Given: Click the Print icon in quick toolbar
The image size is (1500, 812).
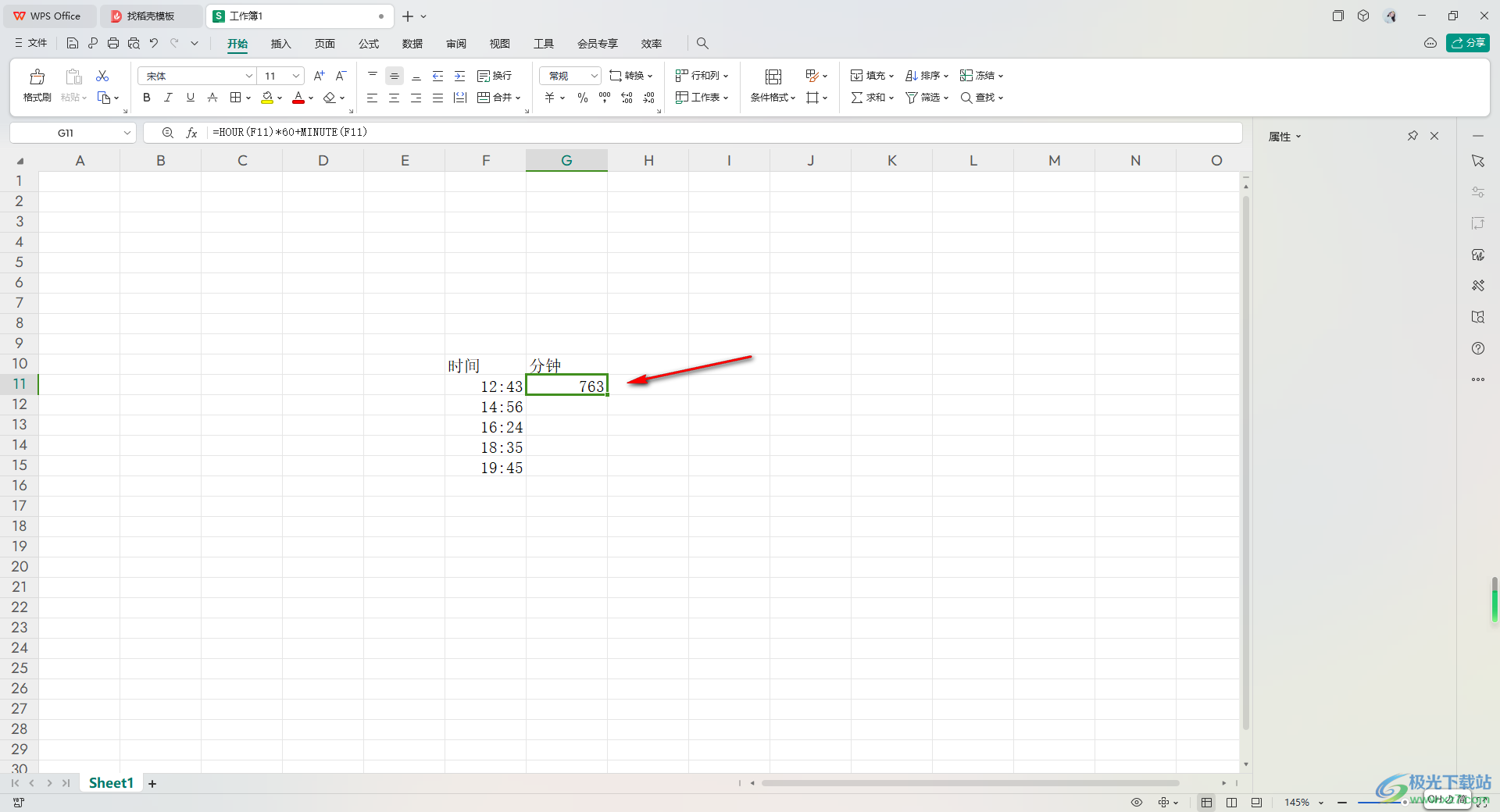Looking at the screenshot, I should 113,43.
